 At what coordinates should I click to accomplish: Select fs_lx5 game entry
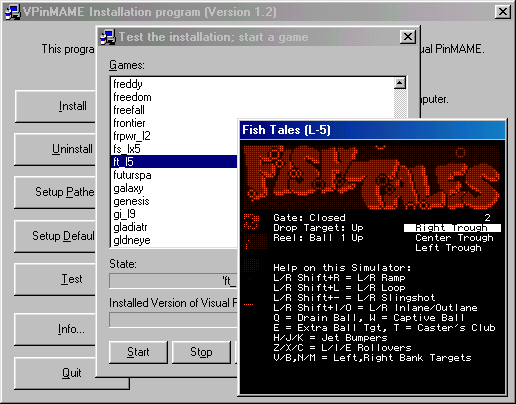point(127,149)
